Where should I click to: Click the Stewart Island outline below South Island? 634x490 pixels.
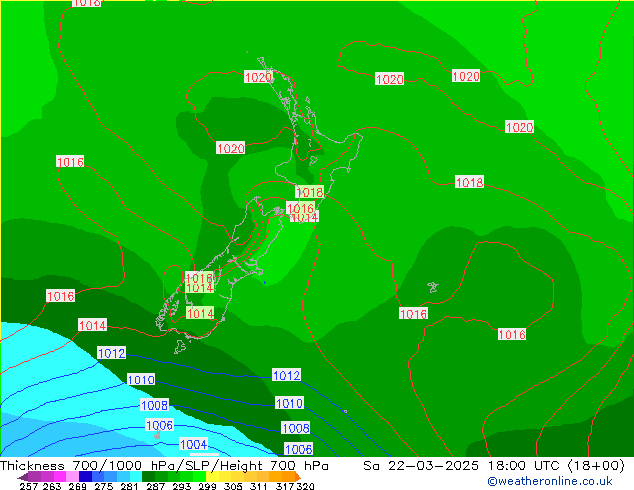[x=180, y=346]
